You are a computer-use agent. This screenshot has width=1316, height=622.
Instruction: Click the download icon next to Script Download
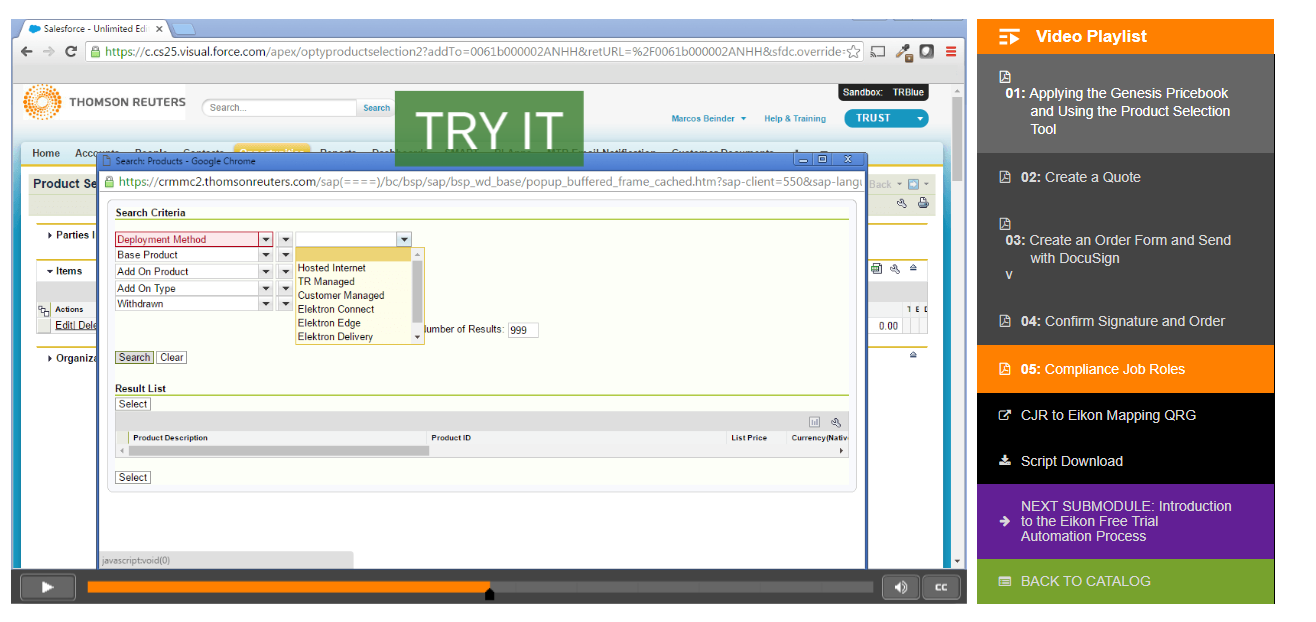coord(1004,461)
